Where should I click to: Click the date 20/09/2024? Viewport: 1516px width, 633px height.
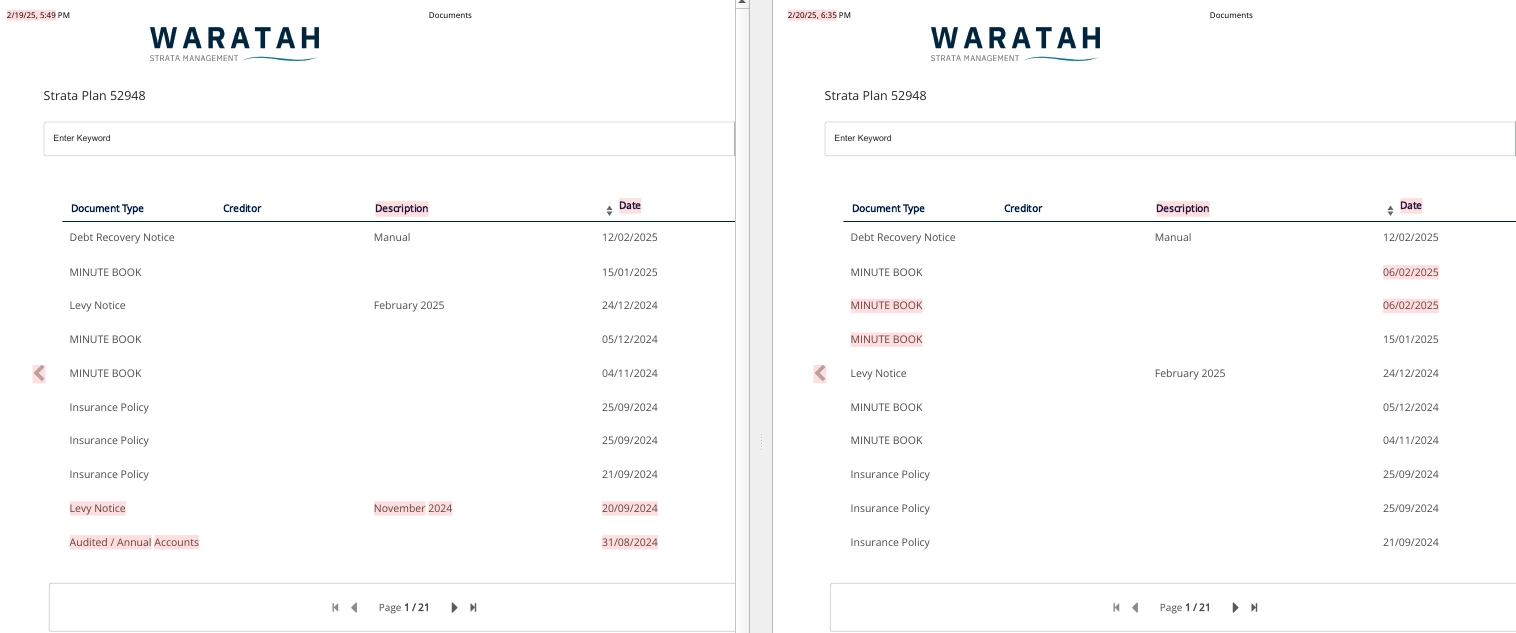(630, 508)
